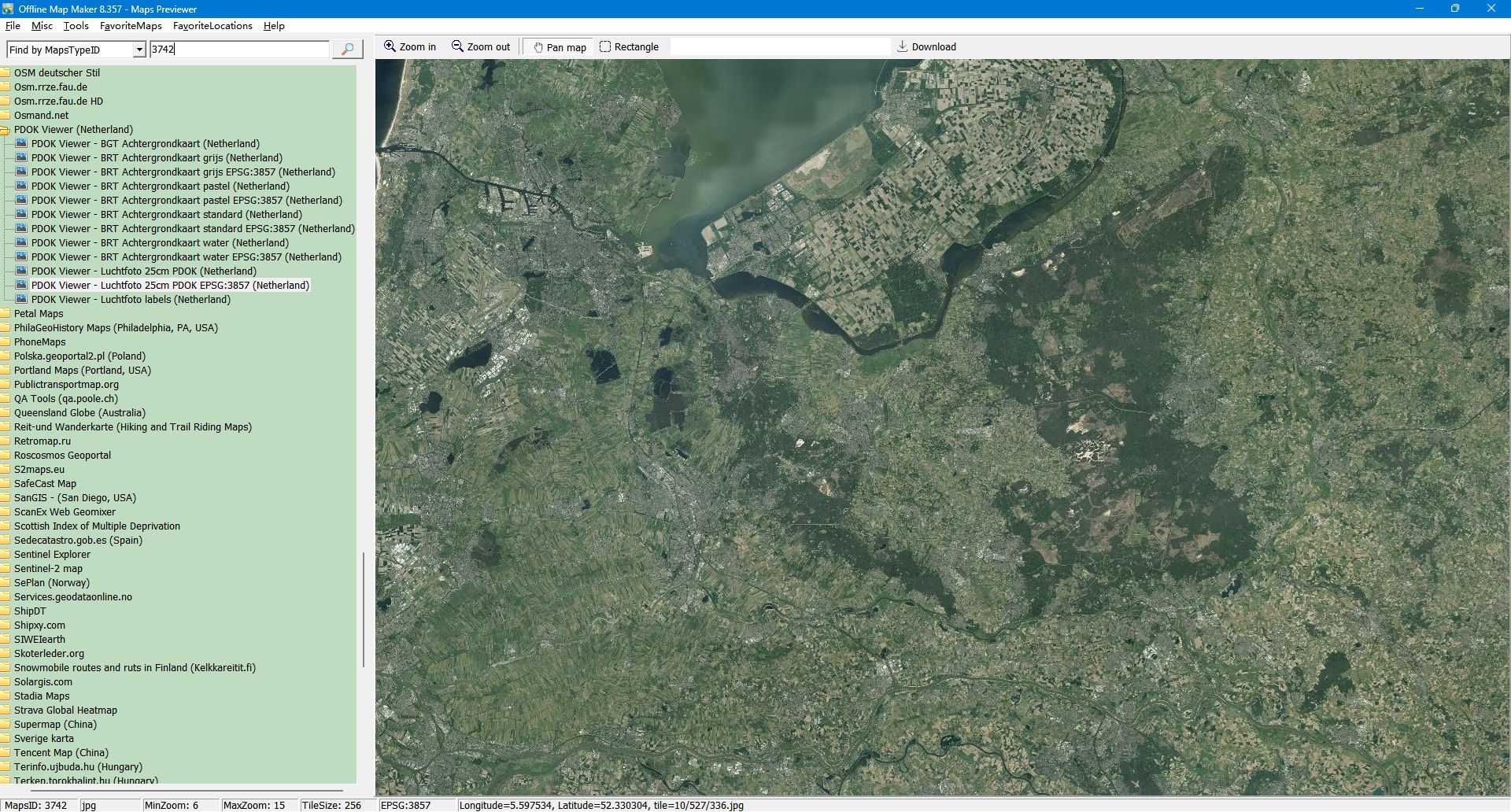Screen dimensions: 1511x812
Task: Open the FavoriteLocations menu
Action: pyautogui.click(x=212, y=26)
